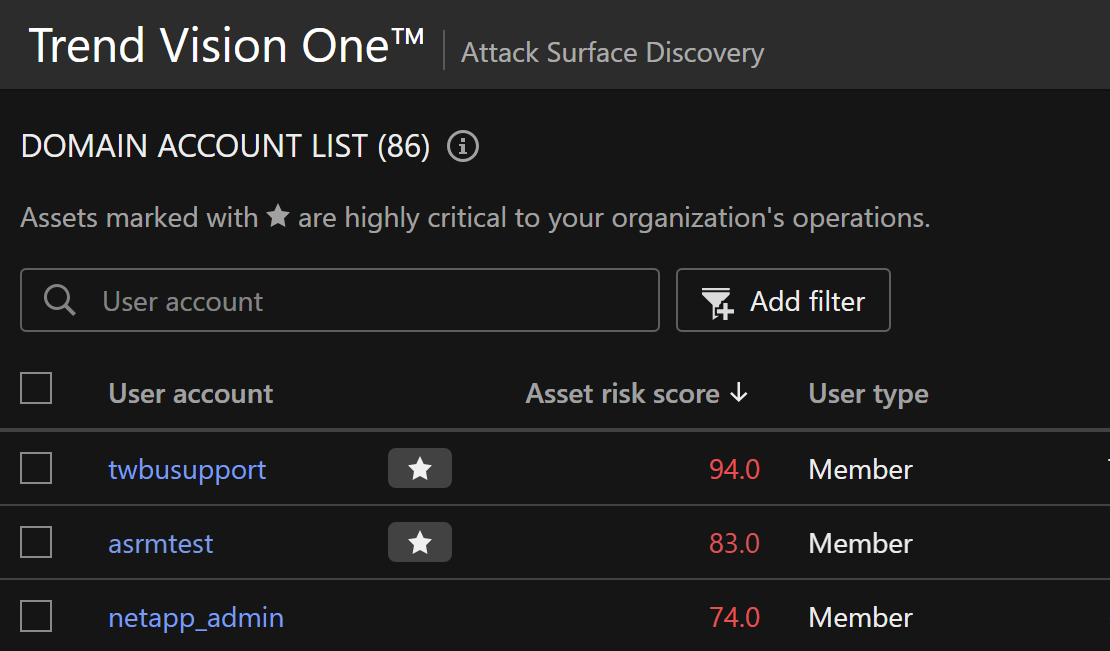The image size is (1110, 651).
Task: Select the asrmtest row checkbox
Action: point(36,542)
